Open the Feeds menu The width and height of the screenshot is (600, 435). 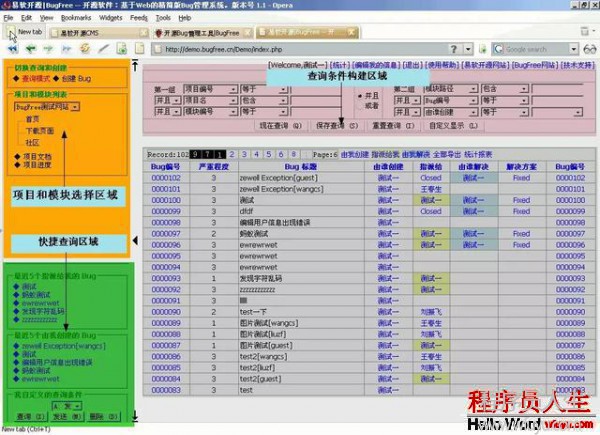tap(139, 18)
